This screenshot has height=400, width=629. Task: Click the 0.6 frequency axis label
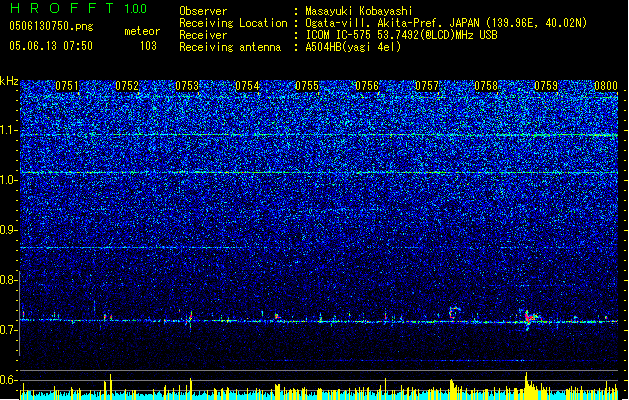pos(8,380)
